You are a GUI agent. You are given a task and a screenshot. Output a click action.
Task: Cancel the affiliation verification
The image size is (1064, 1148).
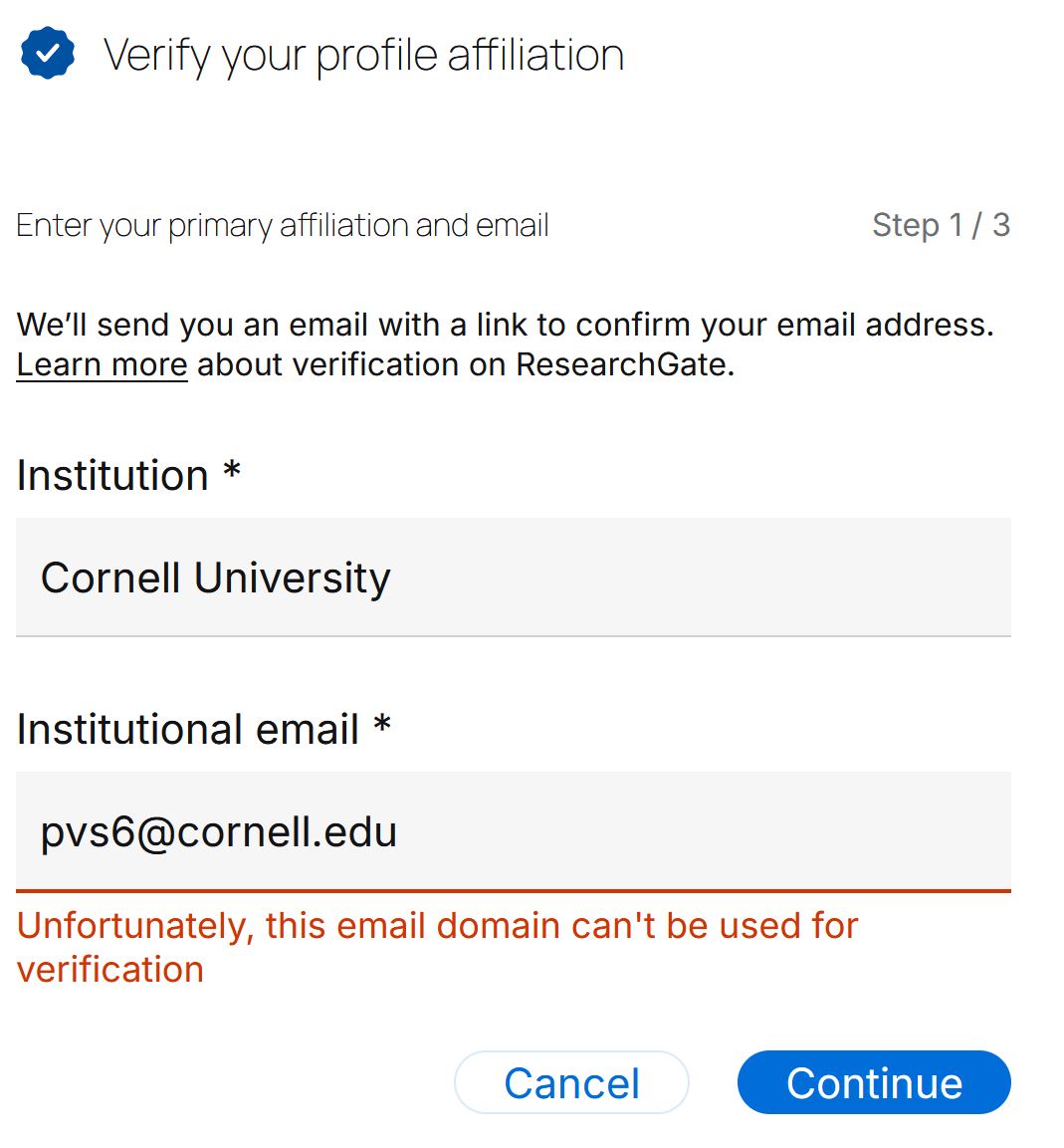(571, 1082)
